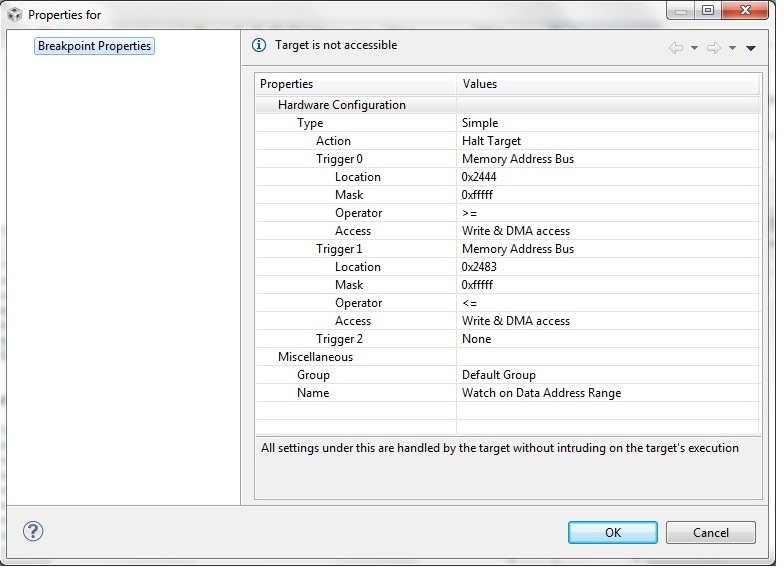784x573 pixels.
Task: Change the Trigger 0 Operator value >=
Action: pyautogui.click(x=608, y=213)
